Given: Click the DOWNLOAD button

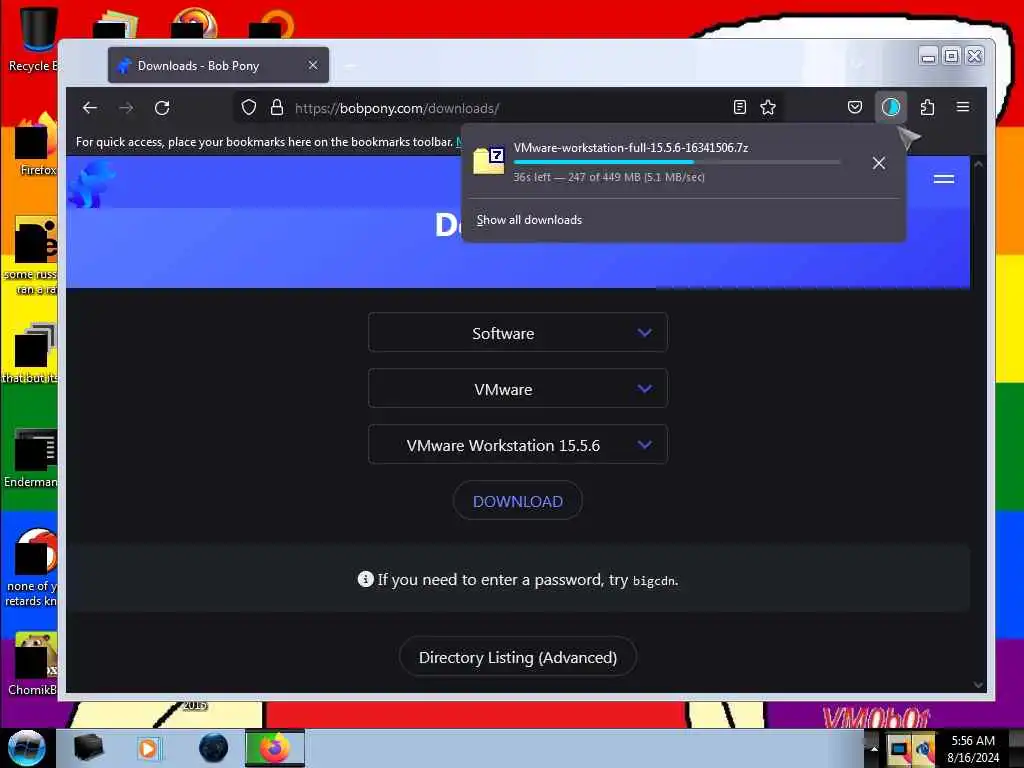Looking at the screenshot, I should click(518, 501).
